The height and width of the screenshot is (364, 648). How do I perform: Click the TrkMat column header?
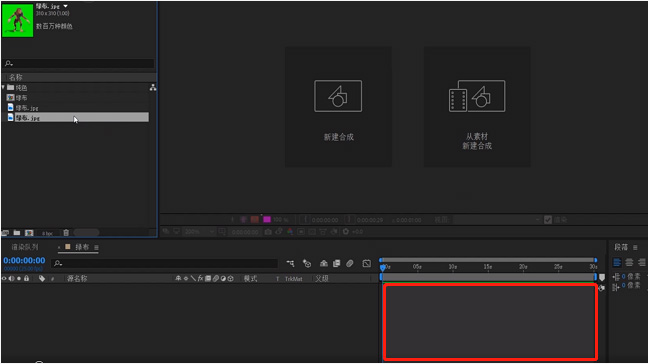pyautogui.click(x=293, y=279)
